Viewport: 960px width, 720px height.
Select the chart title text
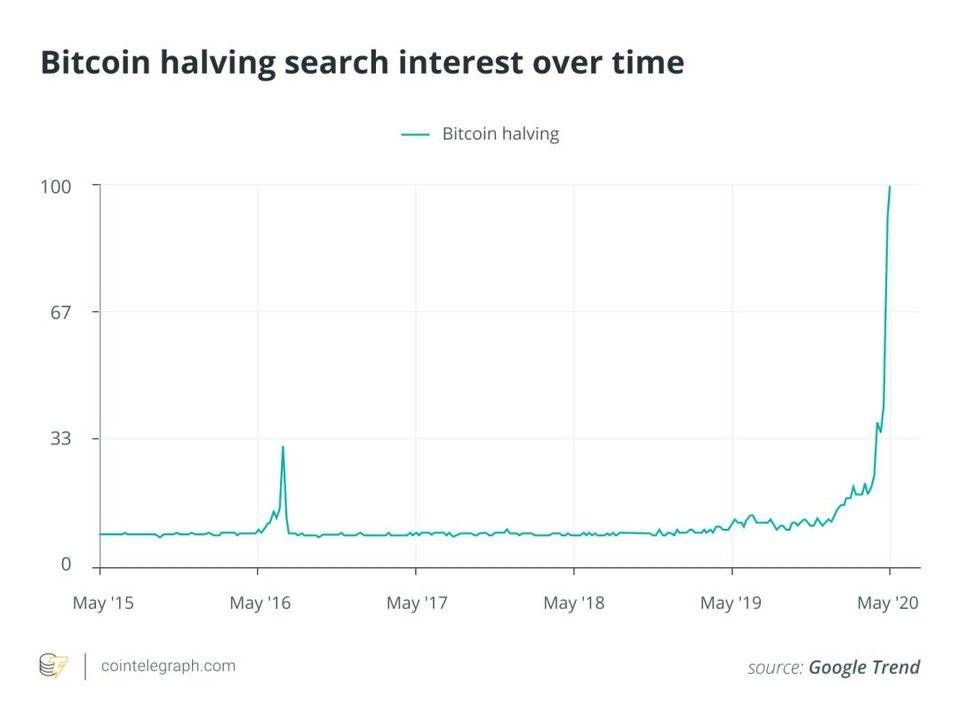coord(362,62)
